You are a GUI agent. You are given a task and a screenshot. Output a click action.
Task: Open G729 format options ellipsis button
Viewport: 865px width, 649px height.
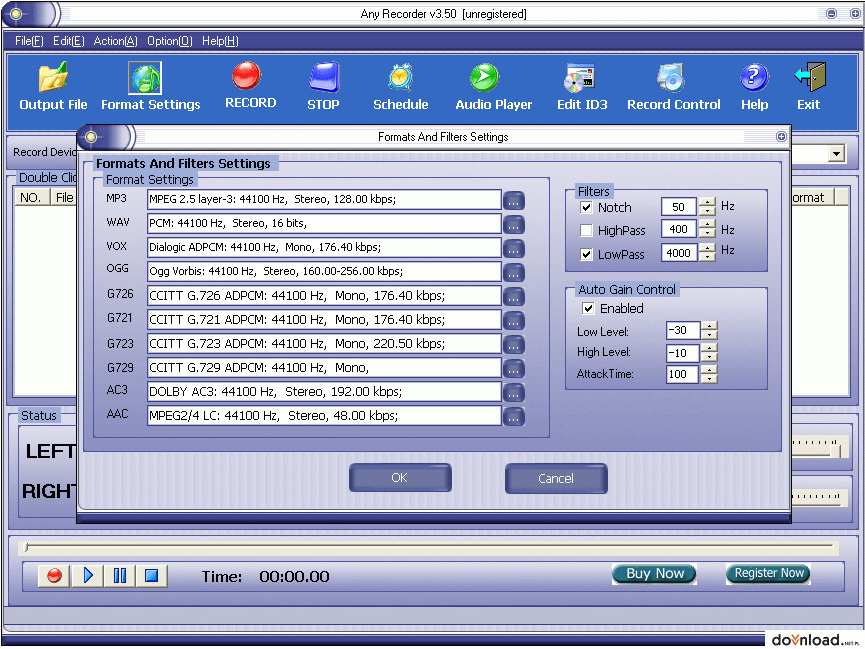click(x=514, y=369)
